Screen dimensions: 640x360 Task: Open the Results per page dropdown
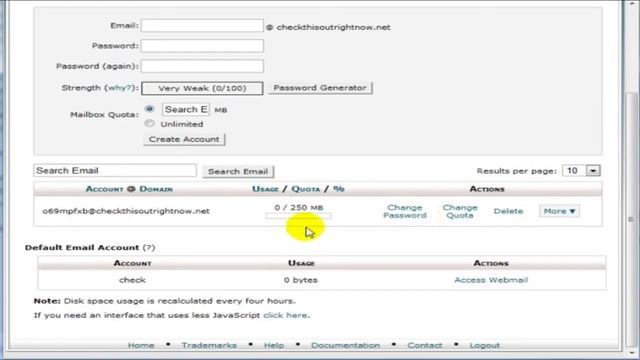coord(581,171)
